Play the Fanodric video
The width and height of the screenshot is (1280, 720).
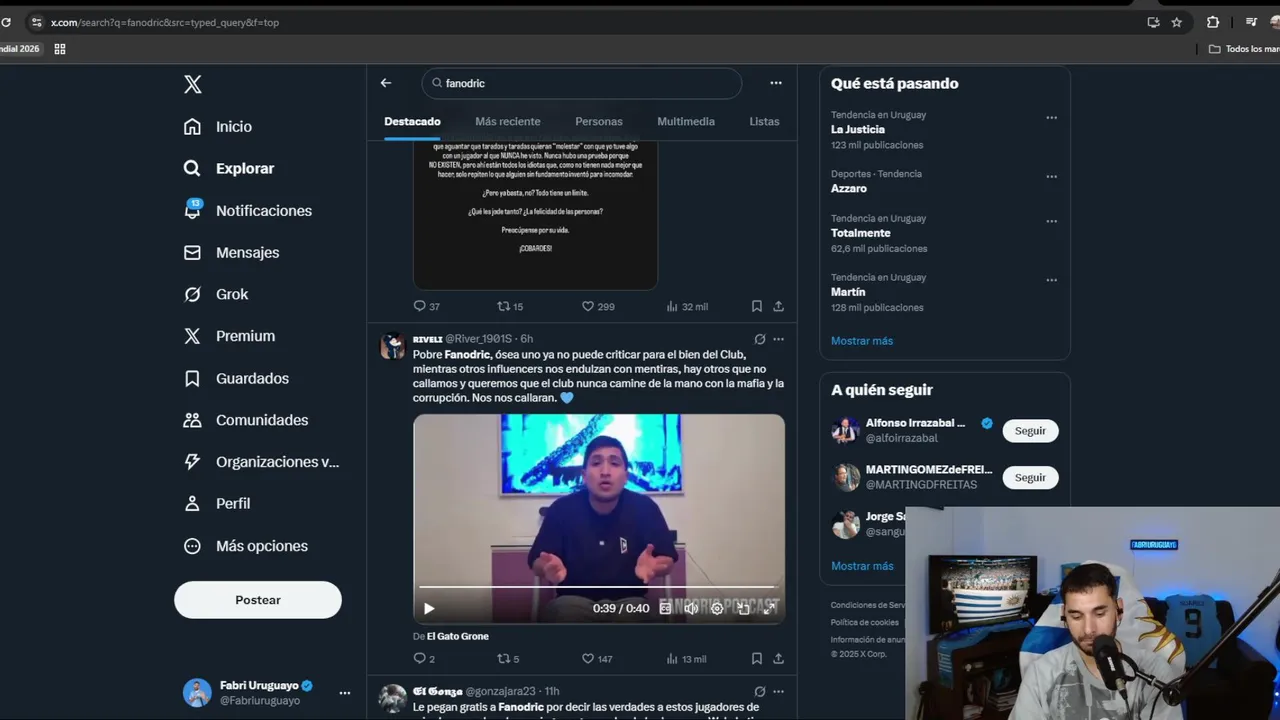[429, 608]
